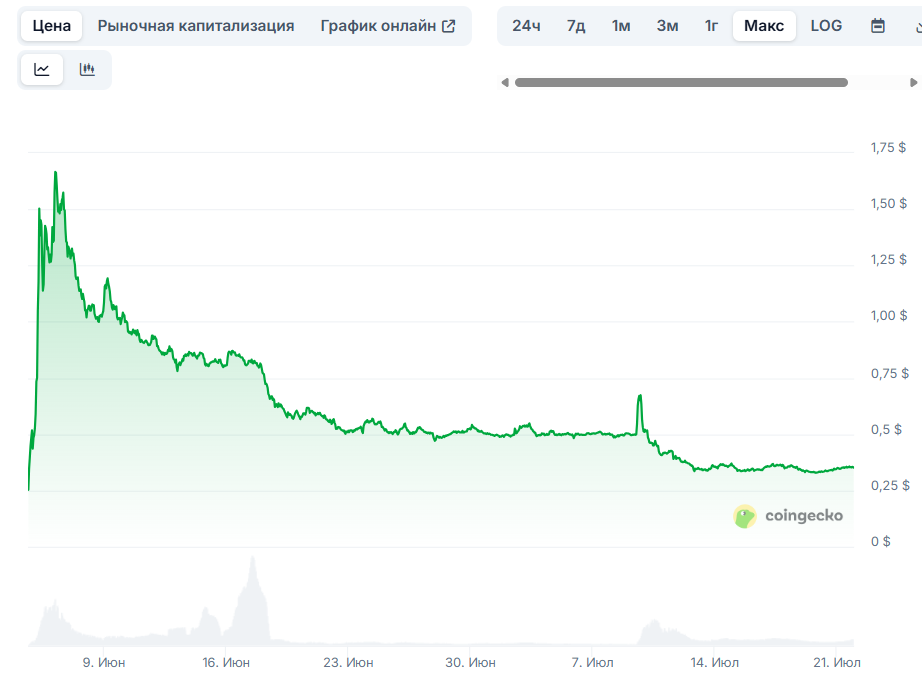Switch to line chart view icon

pos(42,70)
